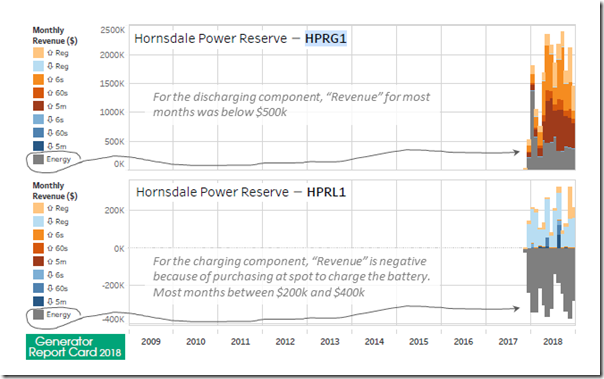Click the 2015 x-axis label
Image resolution: width=604 pixels, height=379 pixels.
click(x=419, y=341)
